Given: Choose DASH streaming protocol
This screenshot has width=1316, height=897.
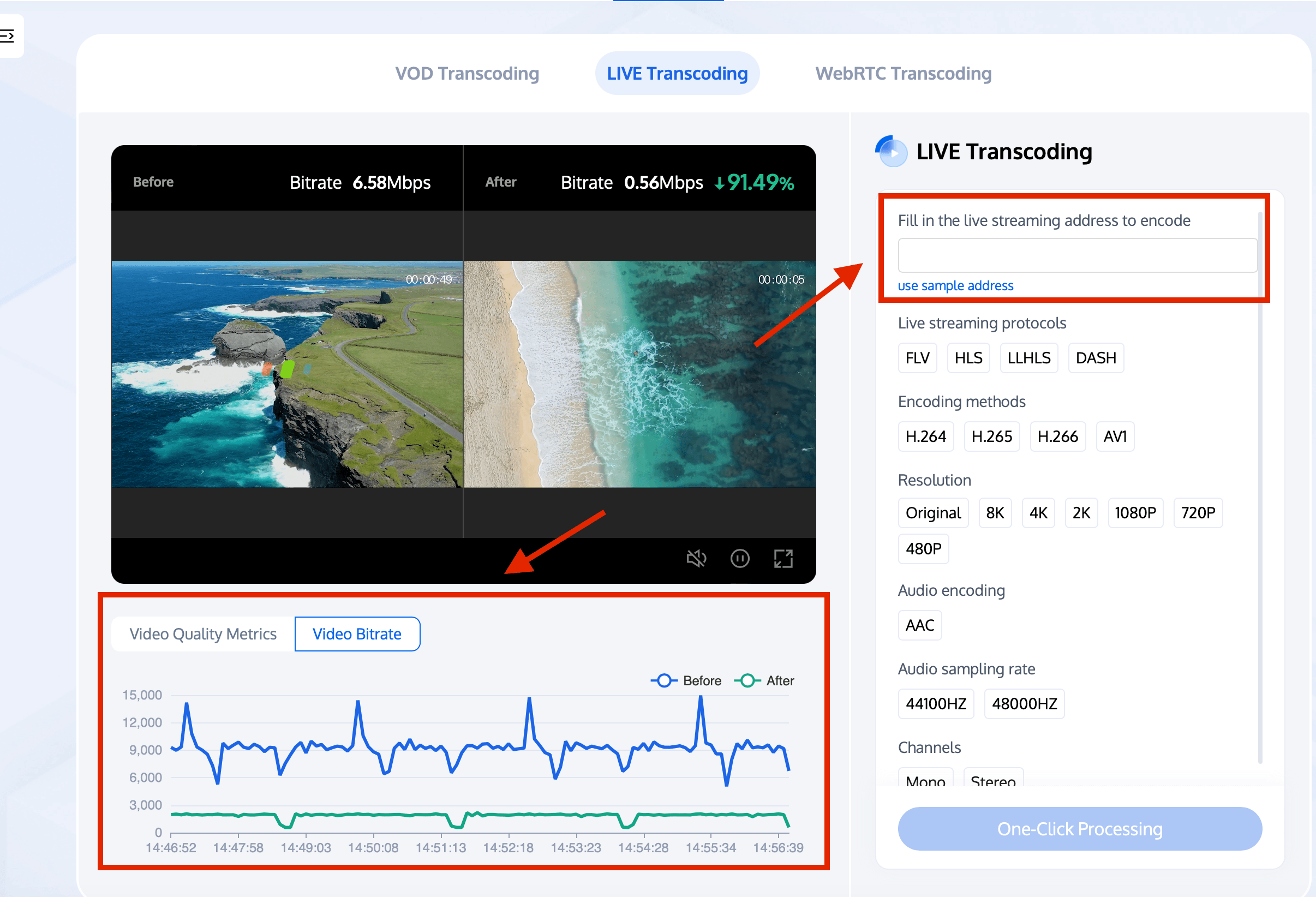Looking at the screenshot, I should point(1096,358).
